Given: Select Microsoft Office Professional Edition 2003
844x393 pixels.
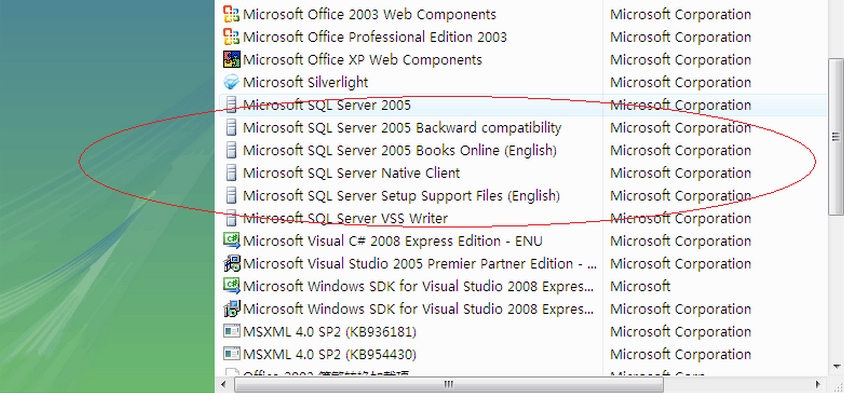Looking at the screenshot, I should pyautogui.click(x=375, y=37).
